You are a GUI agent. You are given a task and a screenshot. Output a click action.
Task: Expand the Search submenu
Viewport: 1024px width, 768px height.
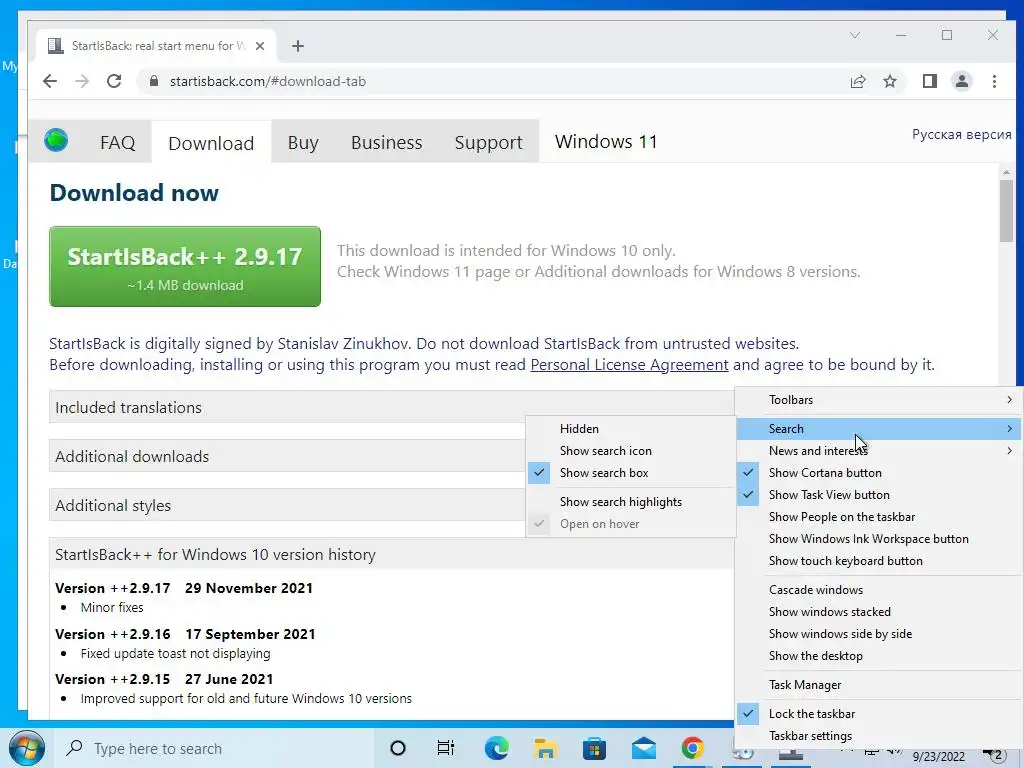pyautogui.click(x=878, y=428)
